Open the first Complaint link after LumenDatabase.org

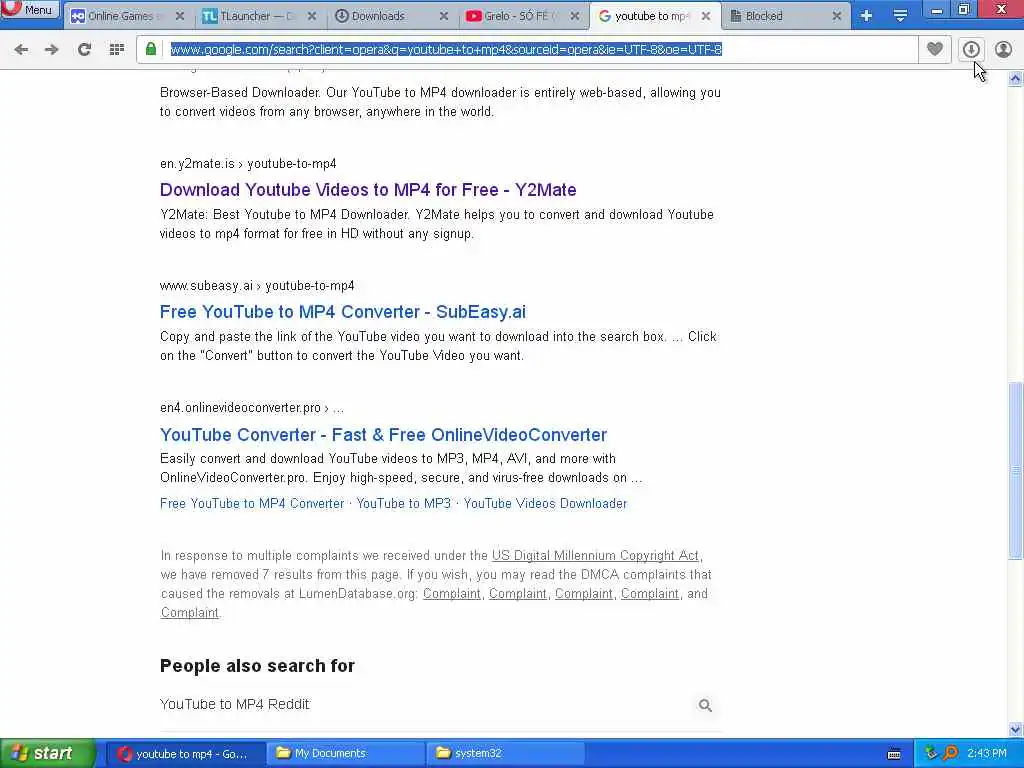tap(451, 594)
